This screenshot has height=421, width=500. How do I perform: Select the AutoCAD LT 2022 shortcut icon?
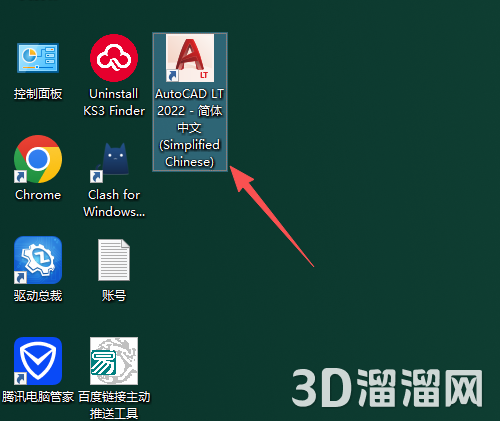pos(190,58)
